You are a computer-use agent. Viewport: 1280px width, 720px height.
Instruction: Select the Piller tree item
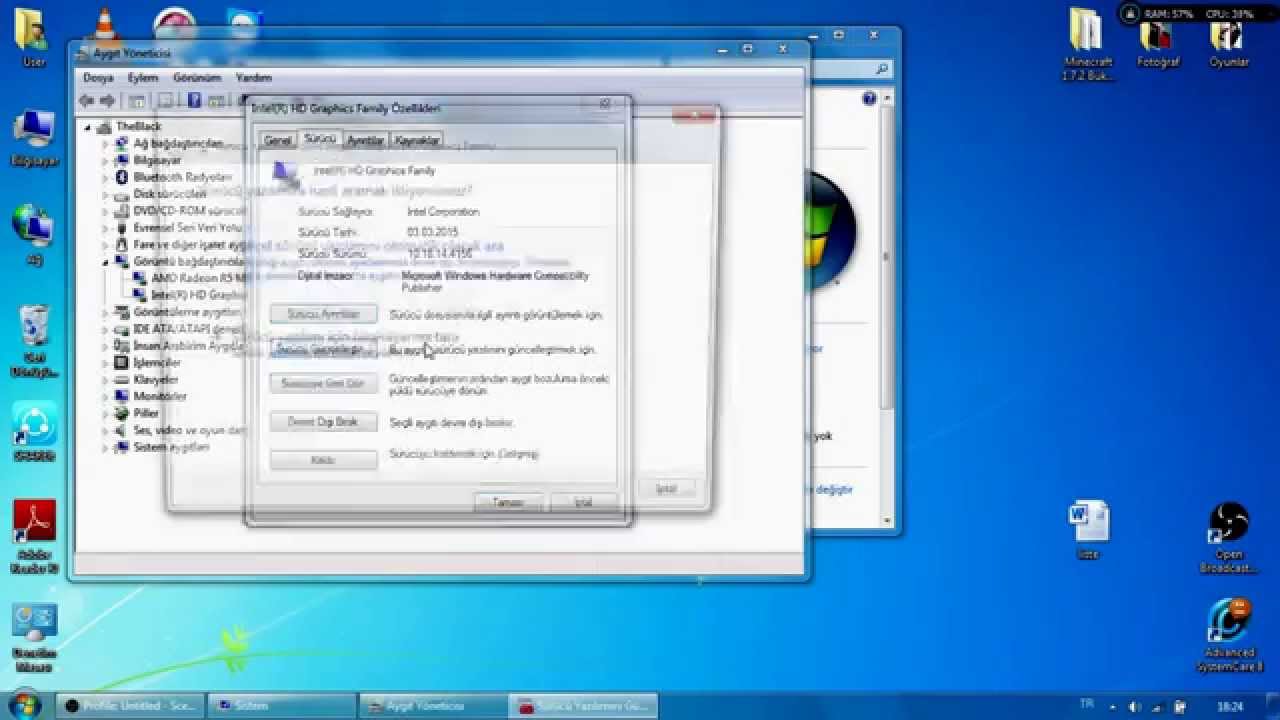[x=146, y=413]
